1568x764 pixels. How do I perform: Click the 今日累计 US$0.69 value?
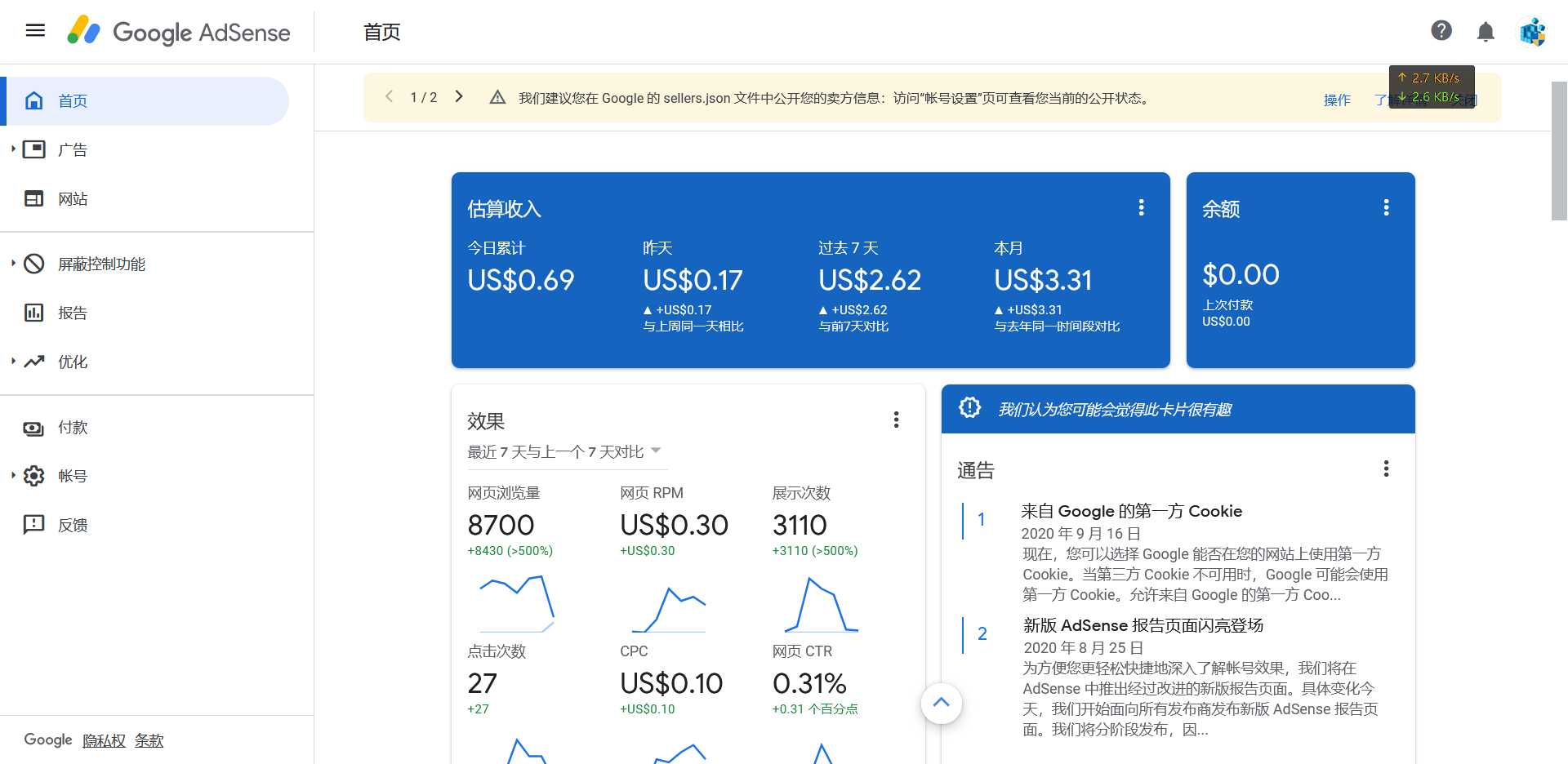(521, 281)
